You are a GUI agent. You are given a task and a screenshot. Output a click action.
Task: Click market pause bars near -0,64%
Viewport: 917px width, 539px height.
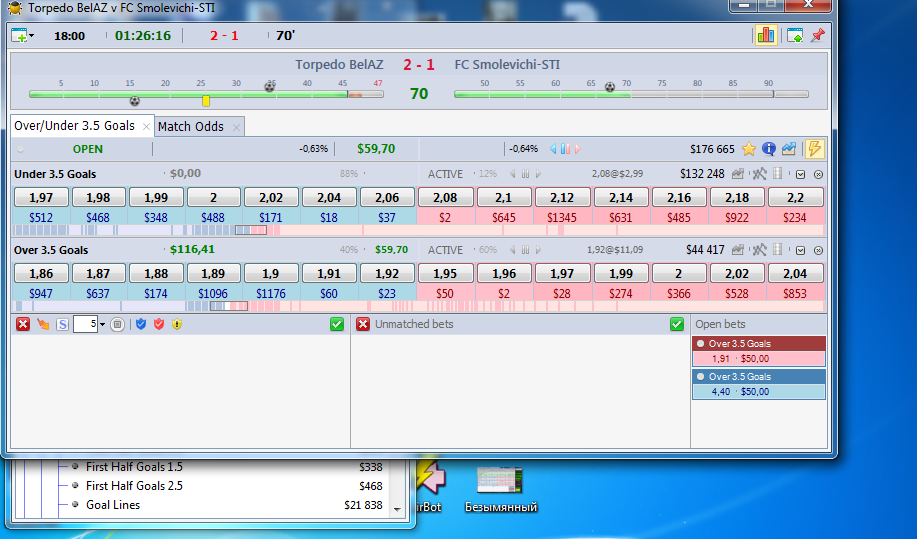tap(565, 149)
